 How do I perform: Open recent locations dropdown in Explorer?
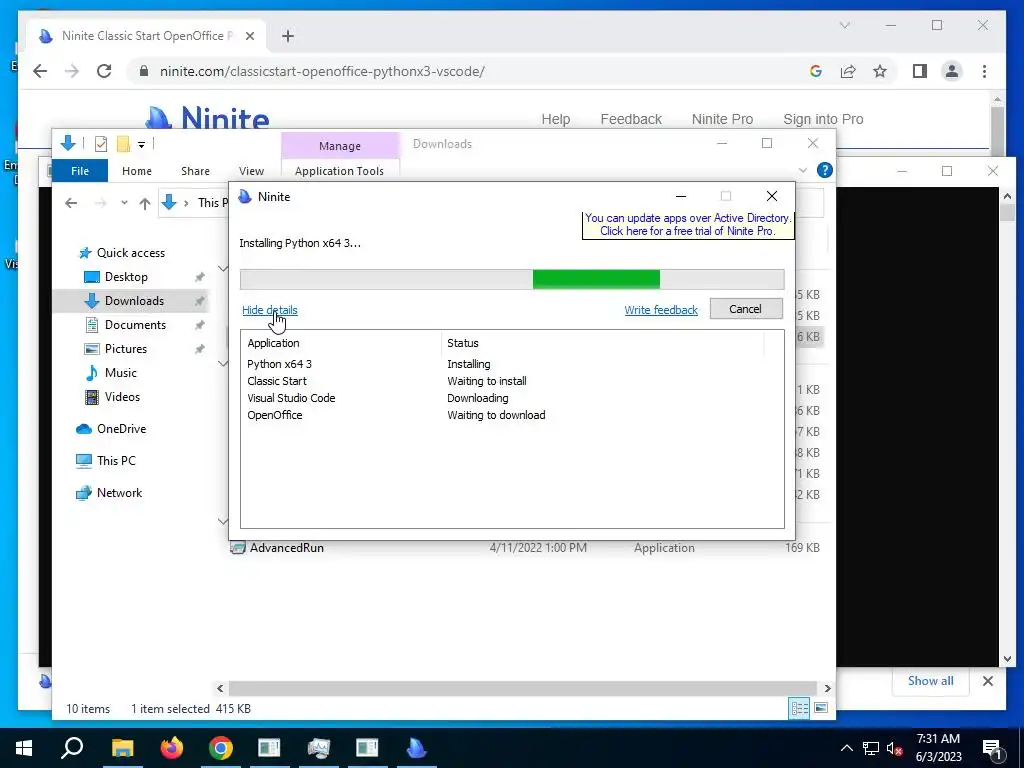pyautogui.click(x=124, y=203)
